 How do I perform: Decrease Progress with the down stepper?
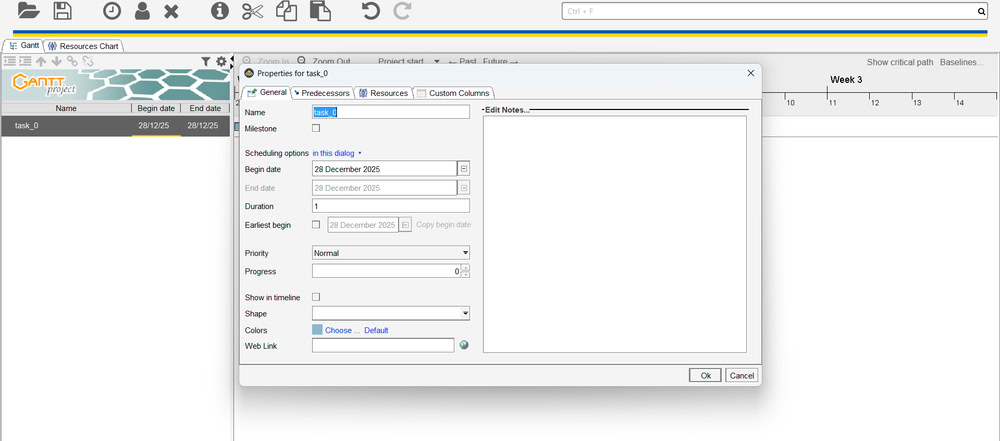pyautogui.click(x=466, y=274)
